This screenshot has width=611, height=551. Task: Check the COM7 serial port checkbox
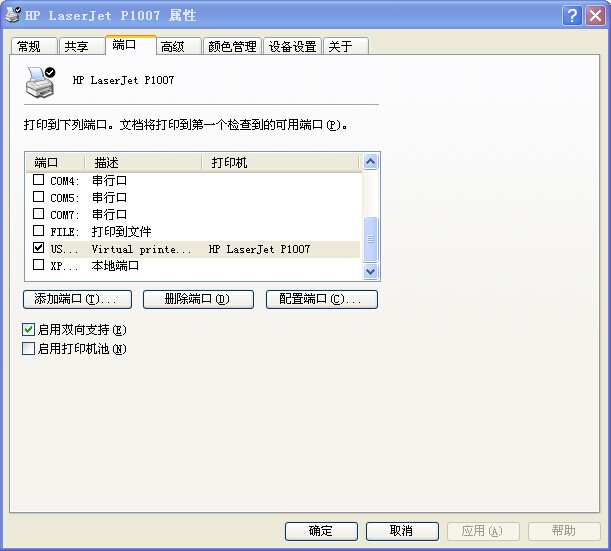click(x=39, y=214)
